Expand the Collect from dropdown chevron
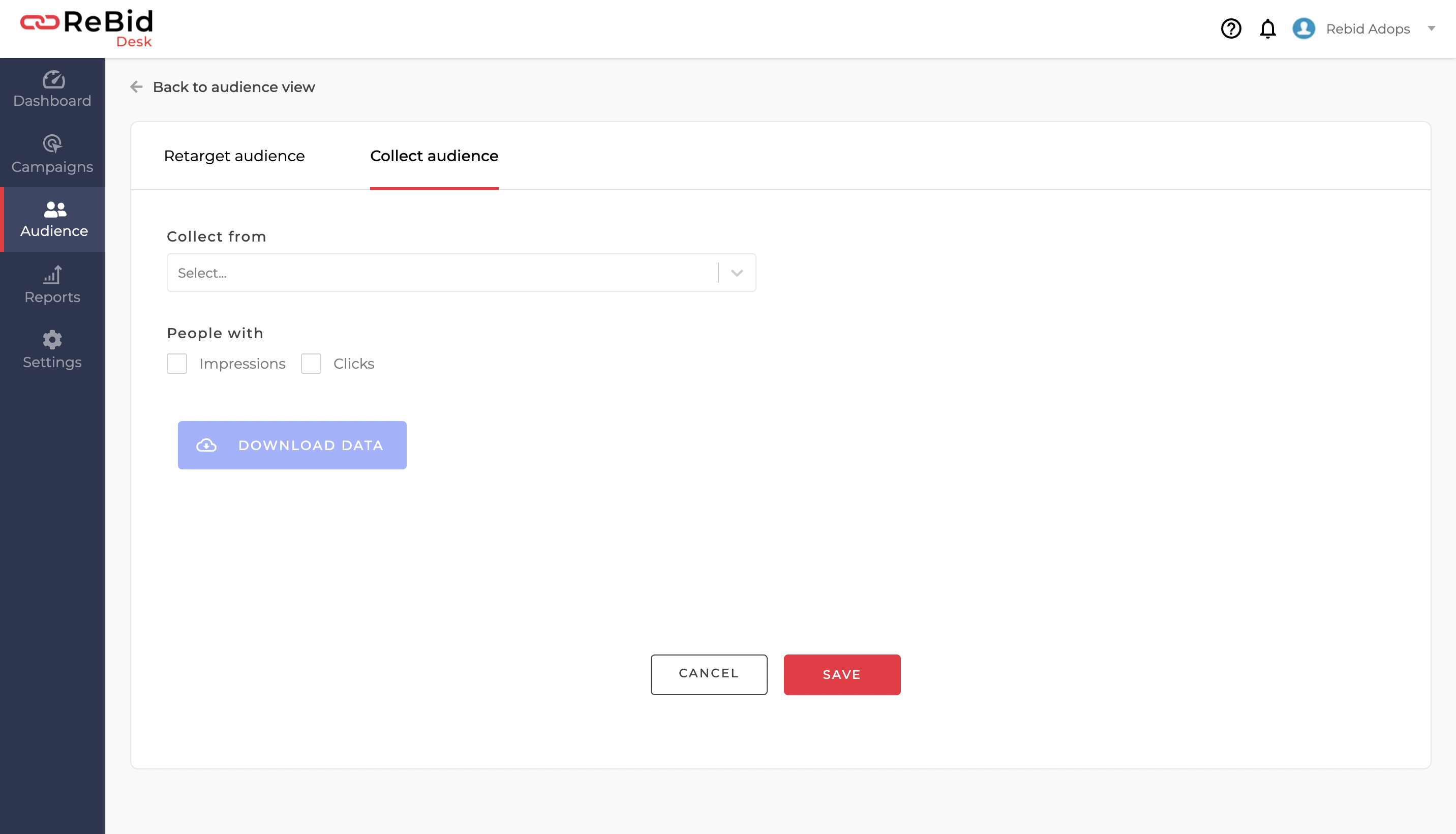 click(737, 273)
